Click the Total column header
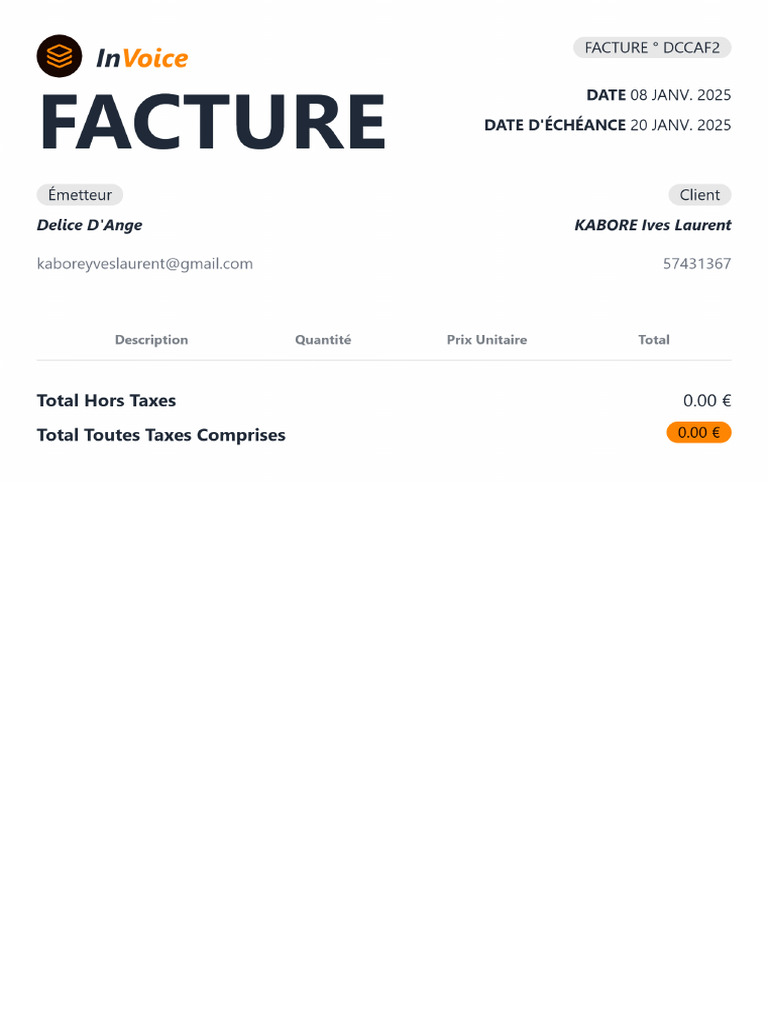Viewport: 768px width, 1024px height. tap(654, 340)
